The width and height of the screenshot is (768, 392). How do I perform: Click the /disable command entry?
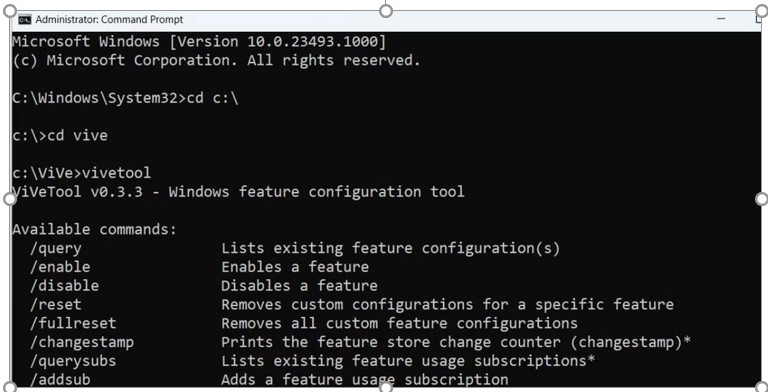pos(203,286)
